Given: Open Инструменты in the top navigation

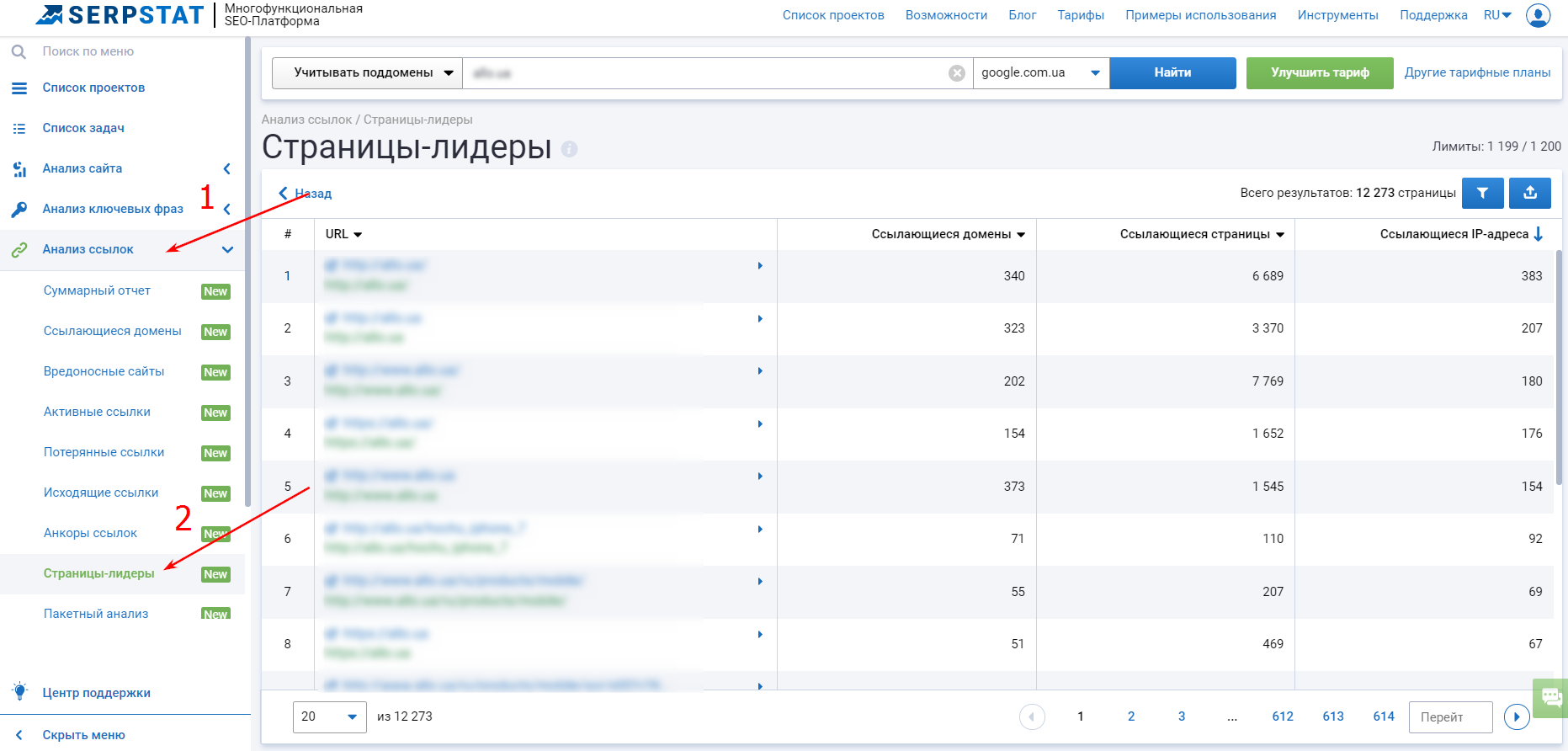Looking at the screenshot, I should click(1337, 15).
